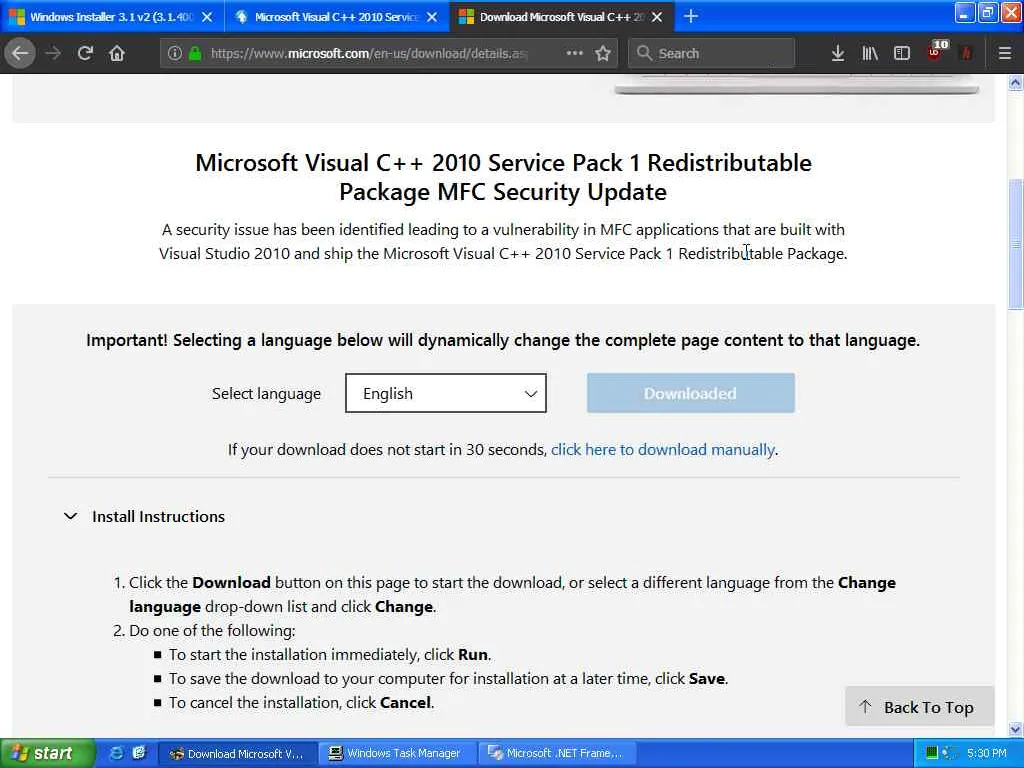Click the bold word Cancel in instructions
Screen dimensions: 1024x768
click(x=405, y=703)
